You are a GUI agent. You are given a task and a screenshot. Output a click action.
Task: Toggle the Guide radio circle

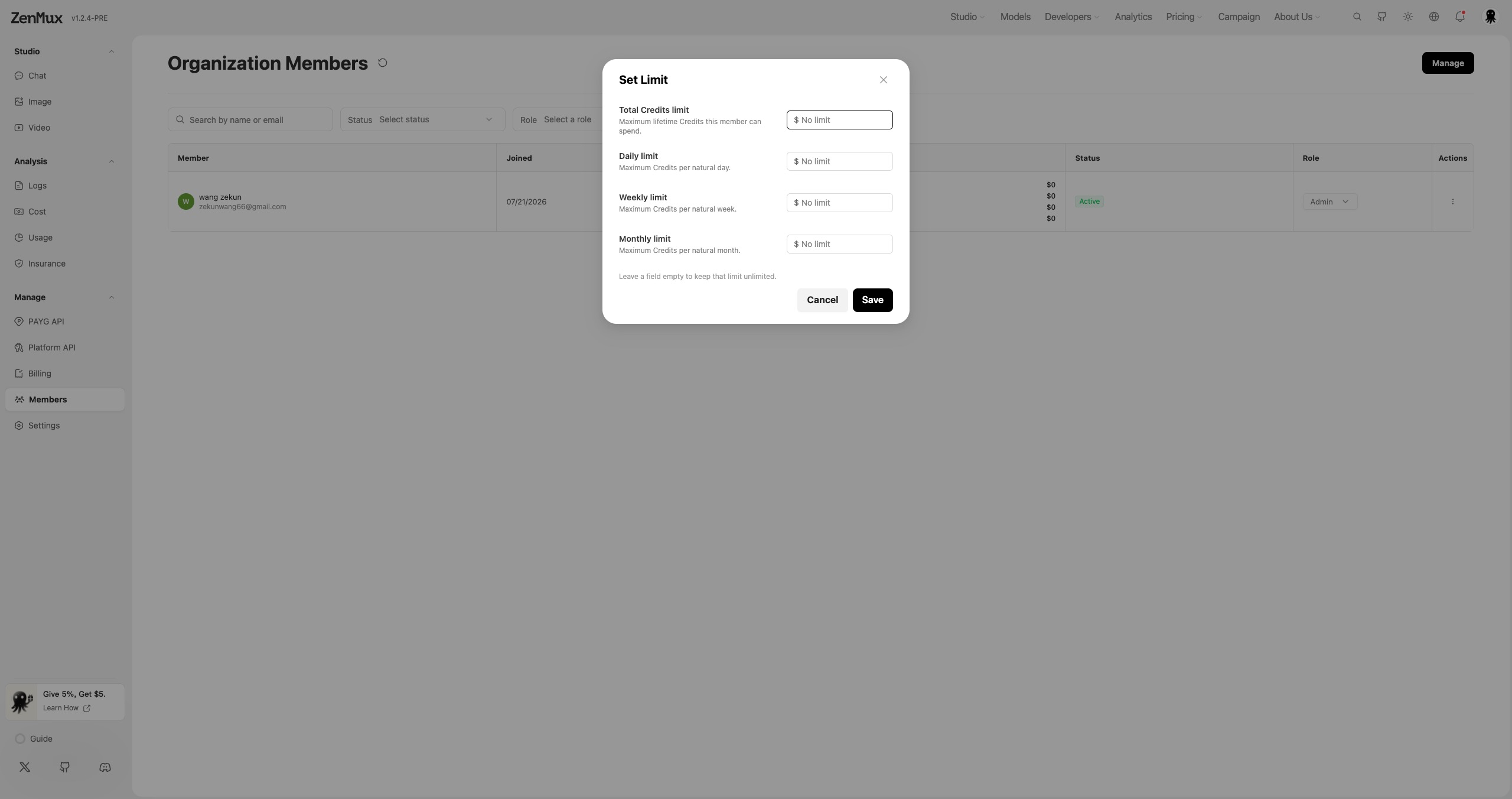click(x=20, y=739)
